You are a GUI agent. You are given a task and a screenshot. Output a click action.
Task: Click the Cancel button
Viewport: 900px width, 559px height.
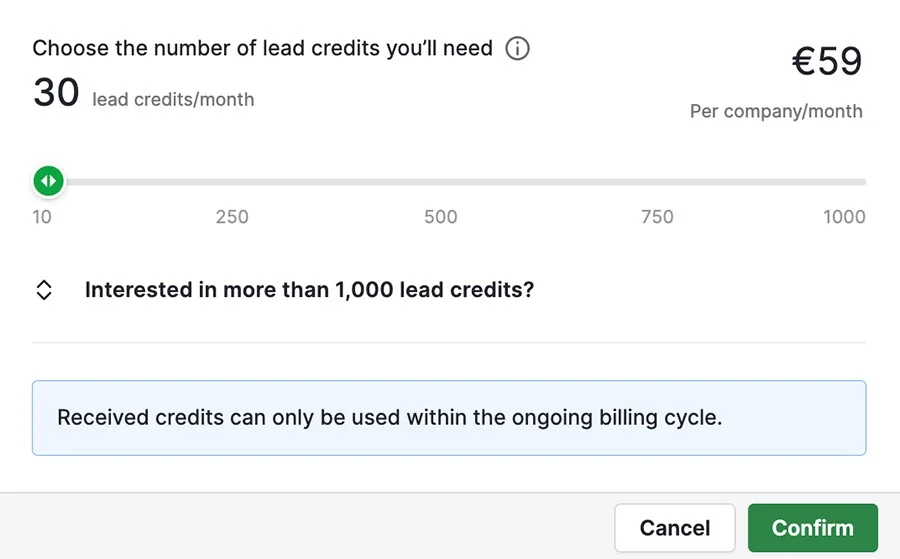tap(674, 527)
